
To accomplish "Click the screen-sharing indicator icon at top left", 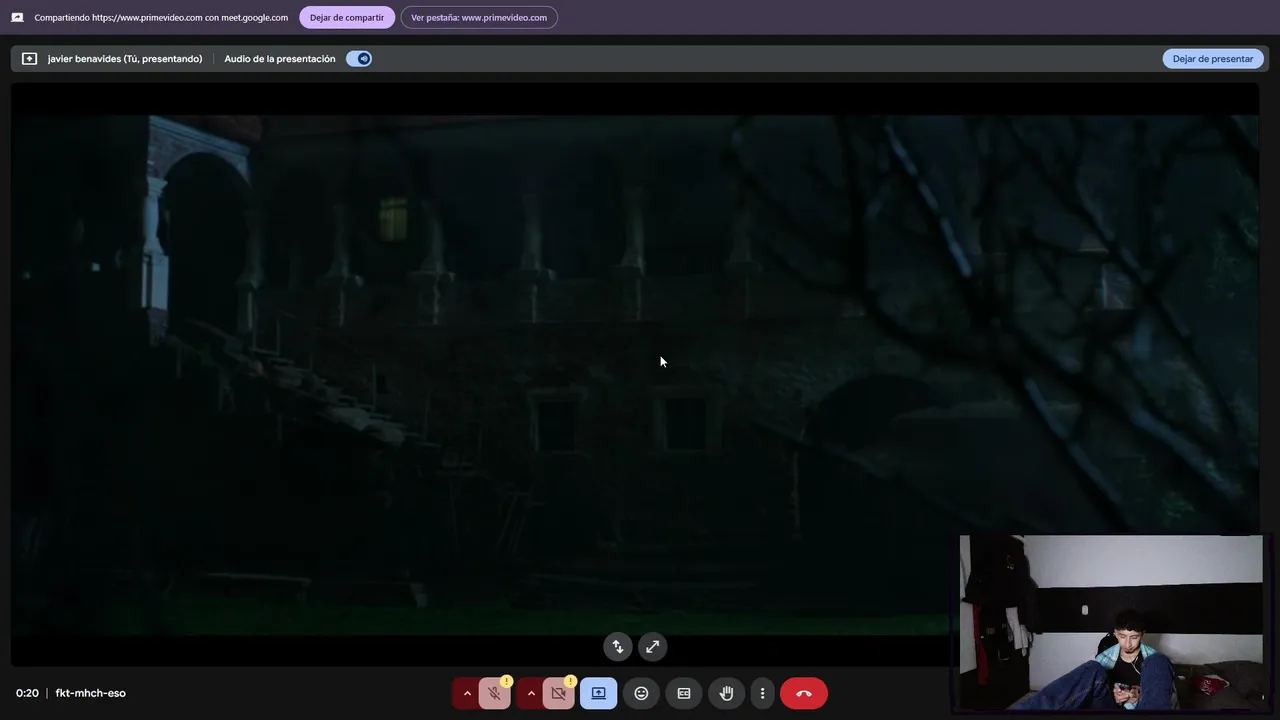I will (x=17, y=17).
